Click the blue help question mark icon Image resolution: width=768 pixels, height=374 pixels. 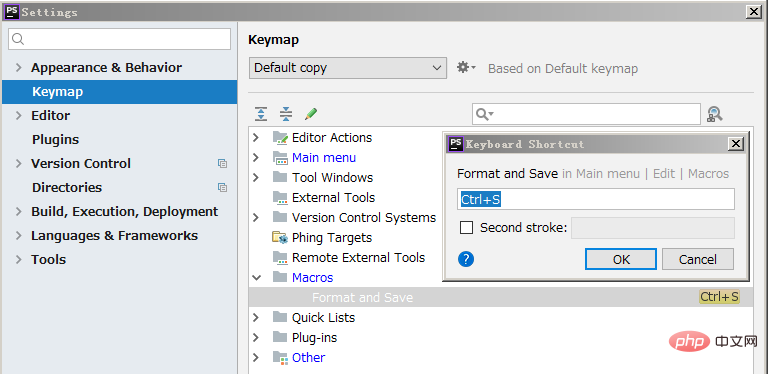[466, 259]
